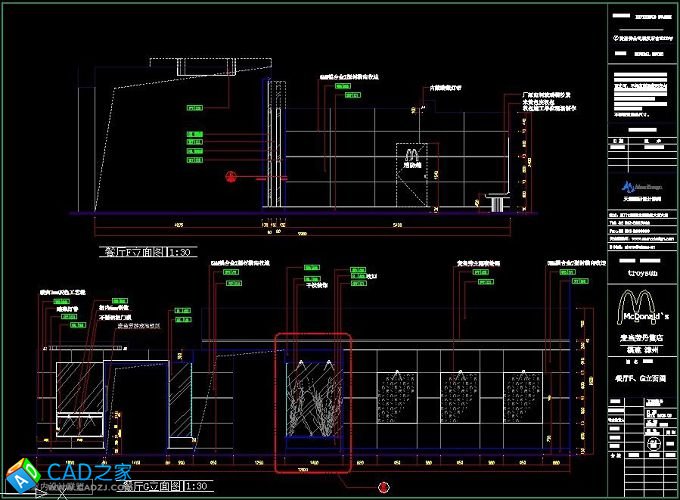
Task: Select the 餐厅G立面图 1:30 drawing title
Action: (168, 486)
